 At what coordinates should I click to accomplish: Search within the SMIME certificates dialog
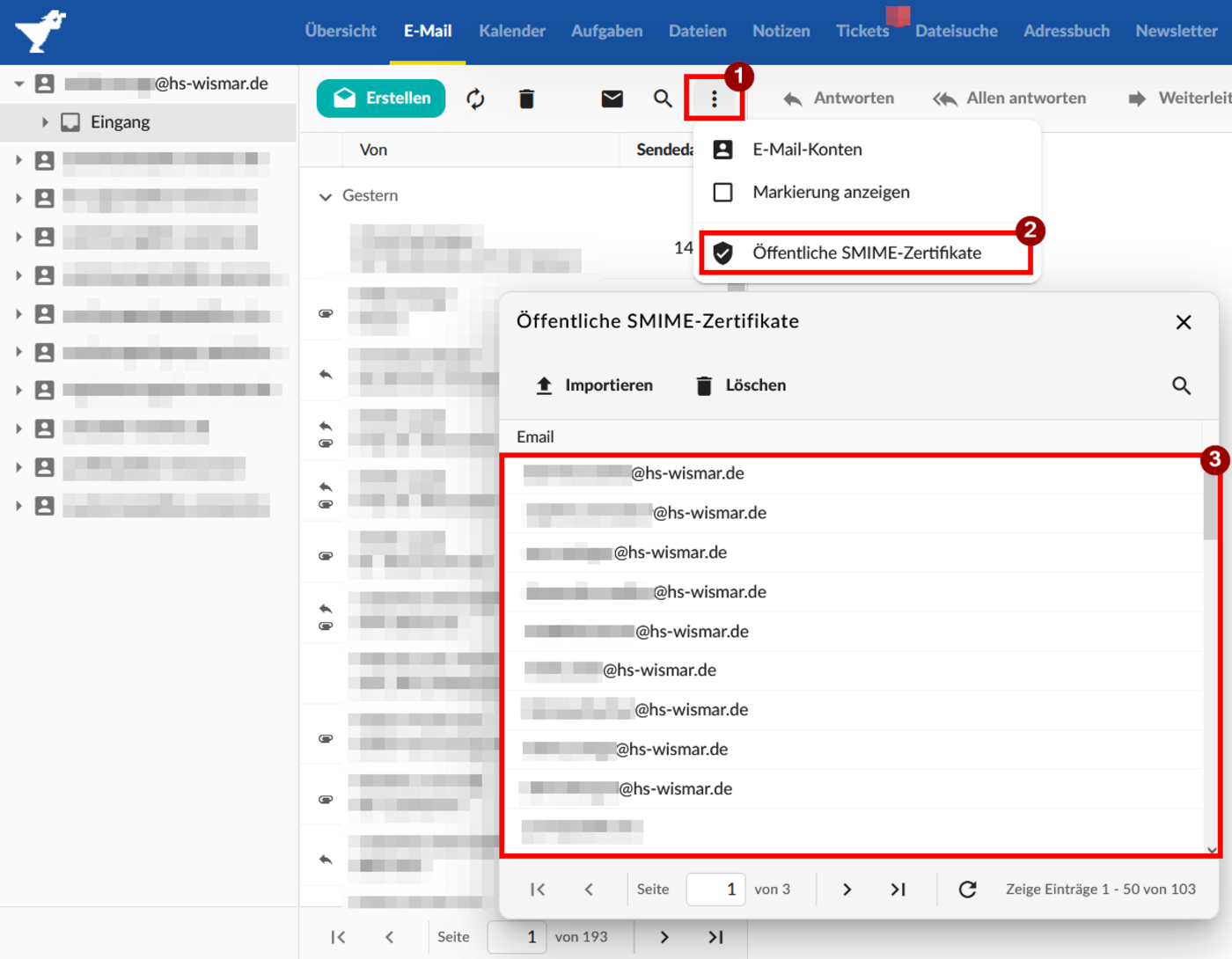1181,385
